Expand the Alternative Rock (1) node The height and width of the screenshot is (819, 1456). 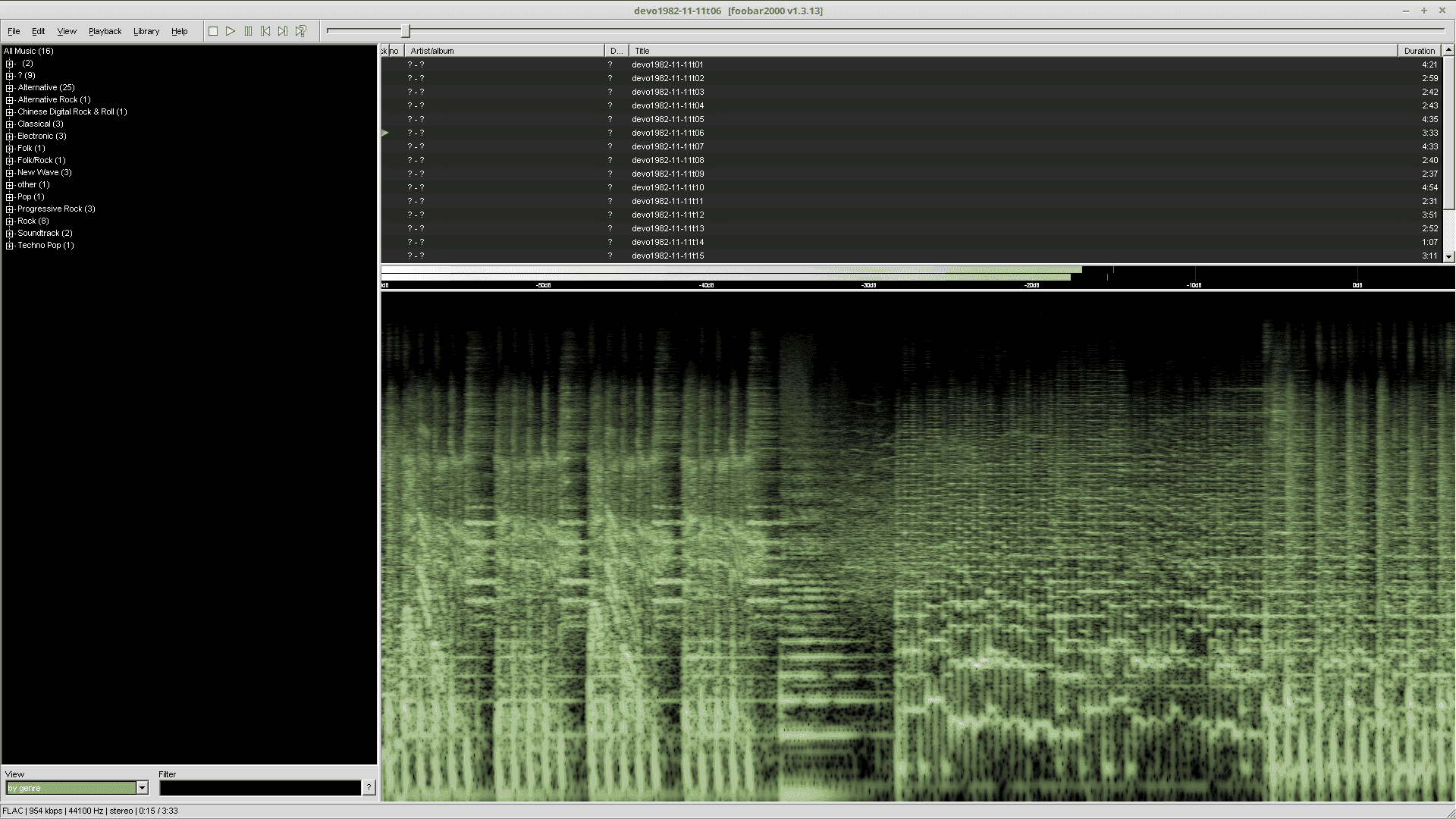10,100
